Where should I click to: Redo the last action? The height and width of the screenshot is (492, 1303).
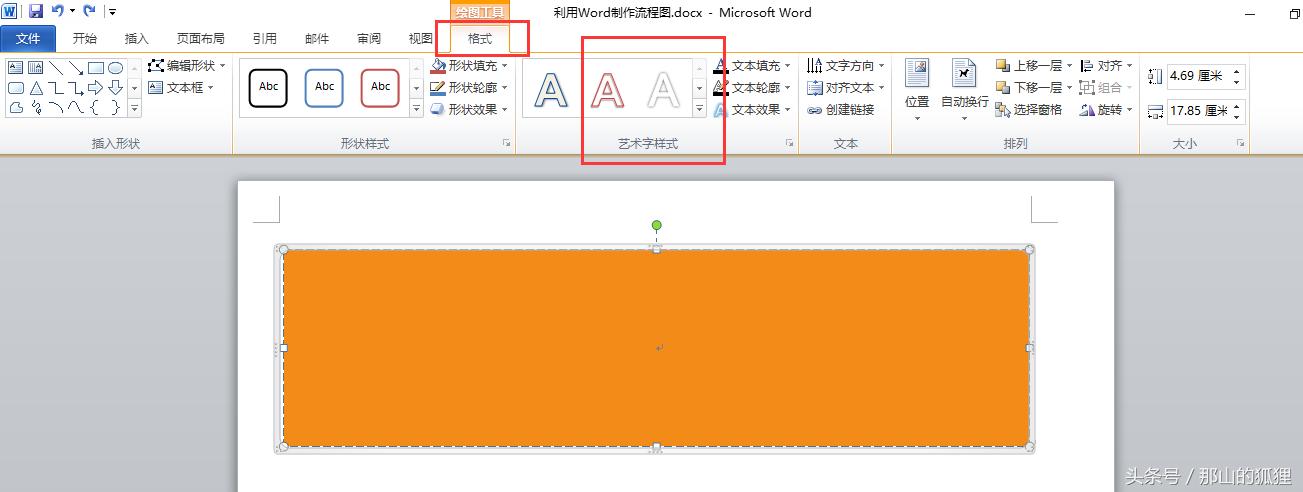pyautogui.click(x=89, y=11)
